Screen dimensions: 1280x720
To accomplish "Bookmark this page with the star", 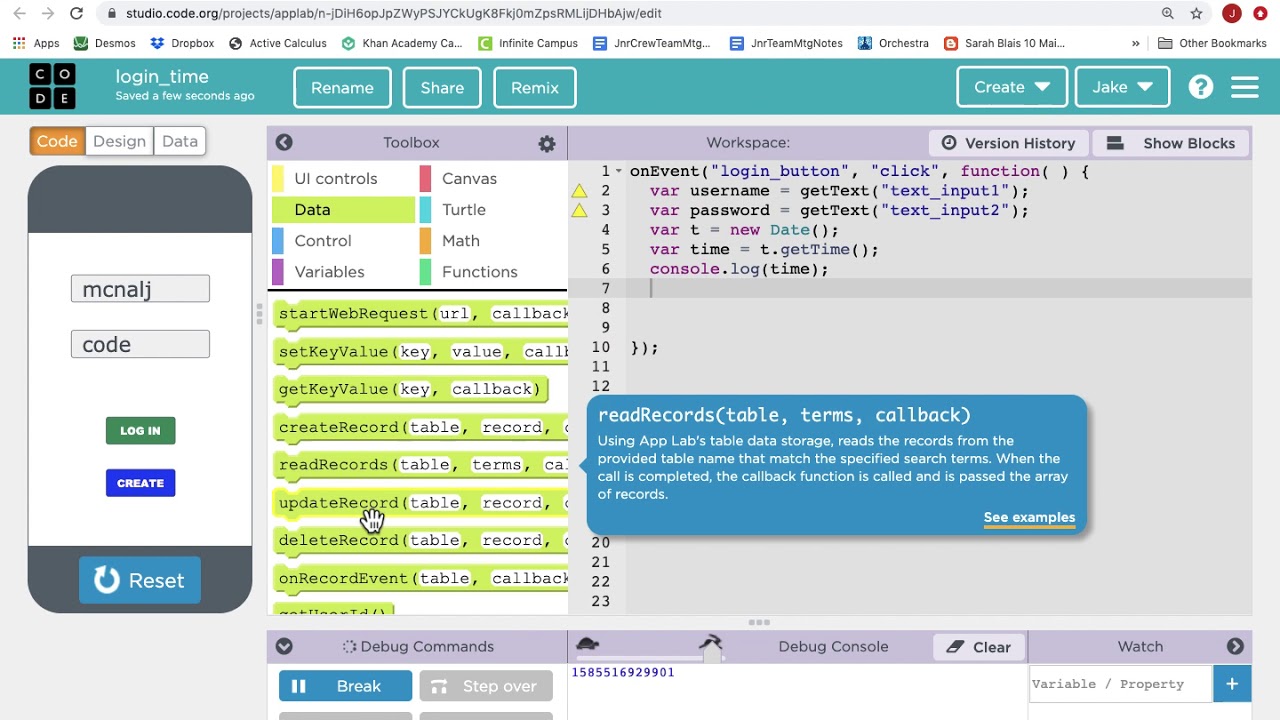I will [x=1196, y=14].
